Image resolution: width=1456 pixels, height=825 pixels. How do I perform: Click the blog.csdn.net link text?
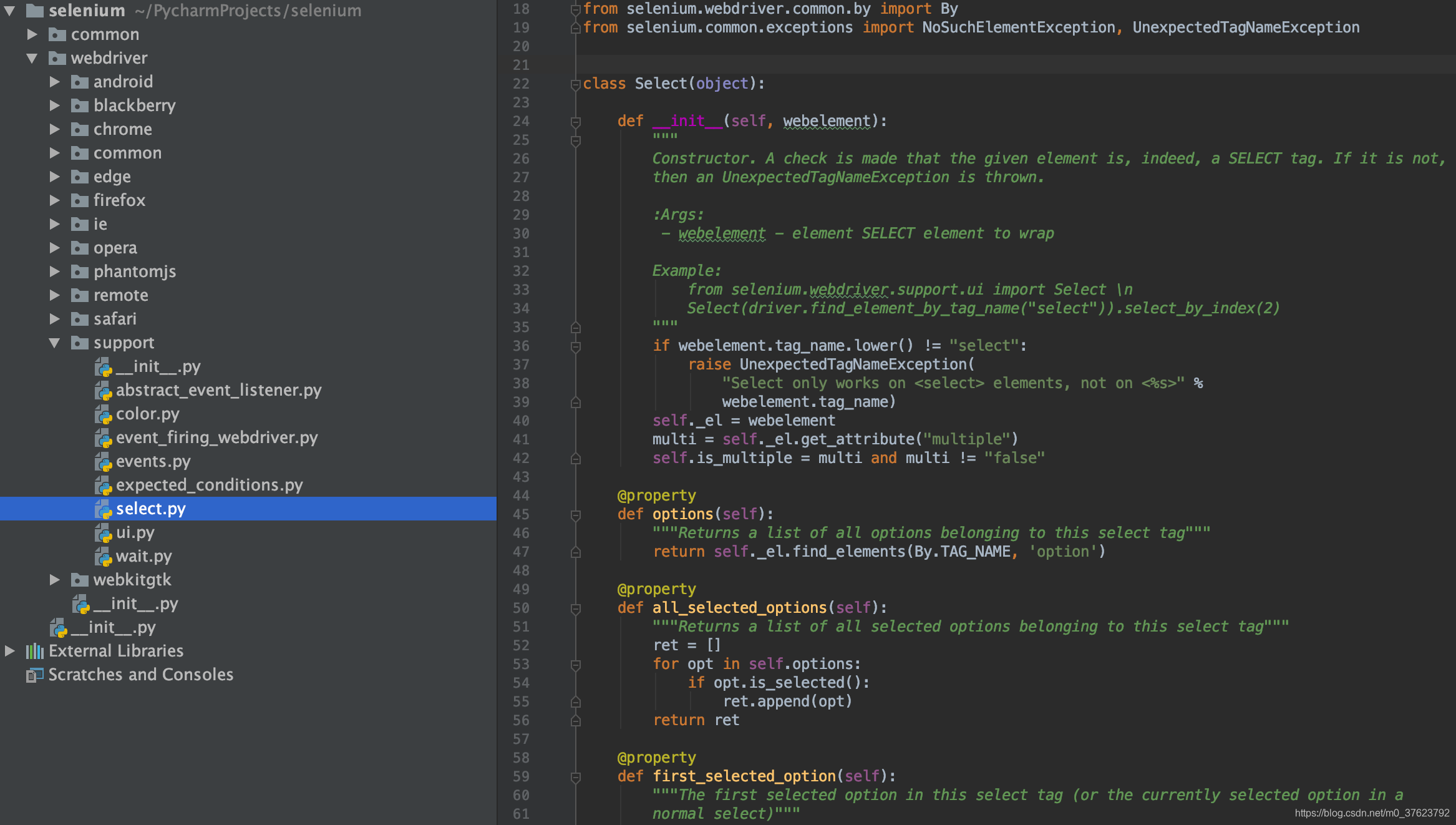tap(1372, 813)
